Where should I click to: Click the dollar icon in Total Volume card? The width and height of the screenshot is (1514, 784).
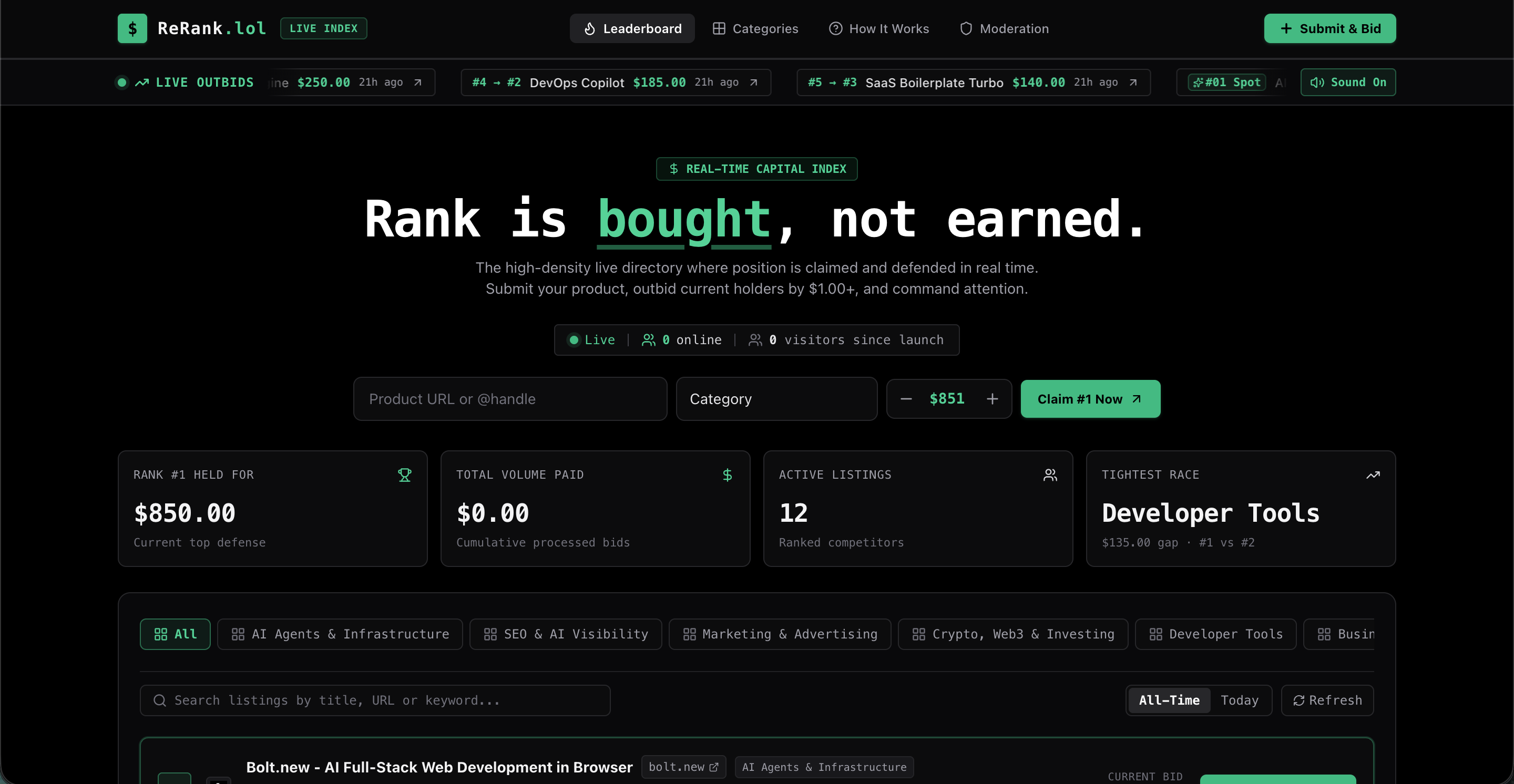pos(727,474)
